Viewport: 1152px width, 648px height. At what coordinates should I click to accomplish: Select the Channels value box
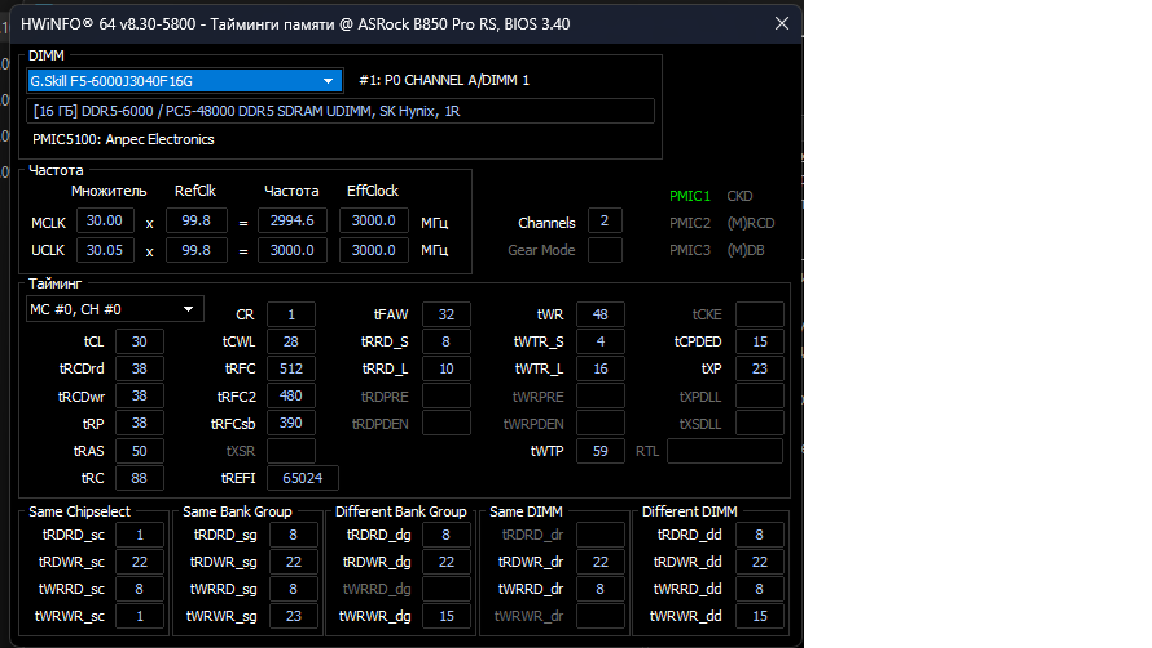[x=605, y=222]
